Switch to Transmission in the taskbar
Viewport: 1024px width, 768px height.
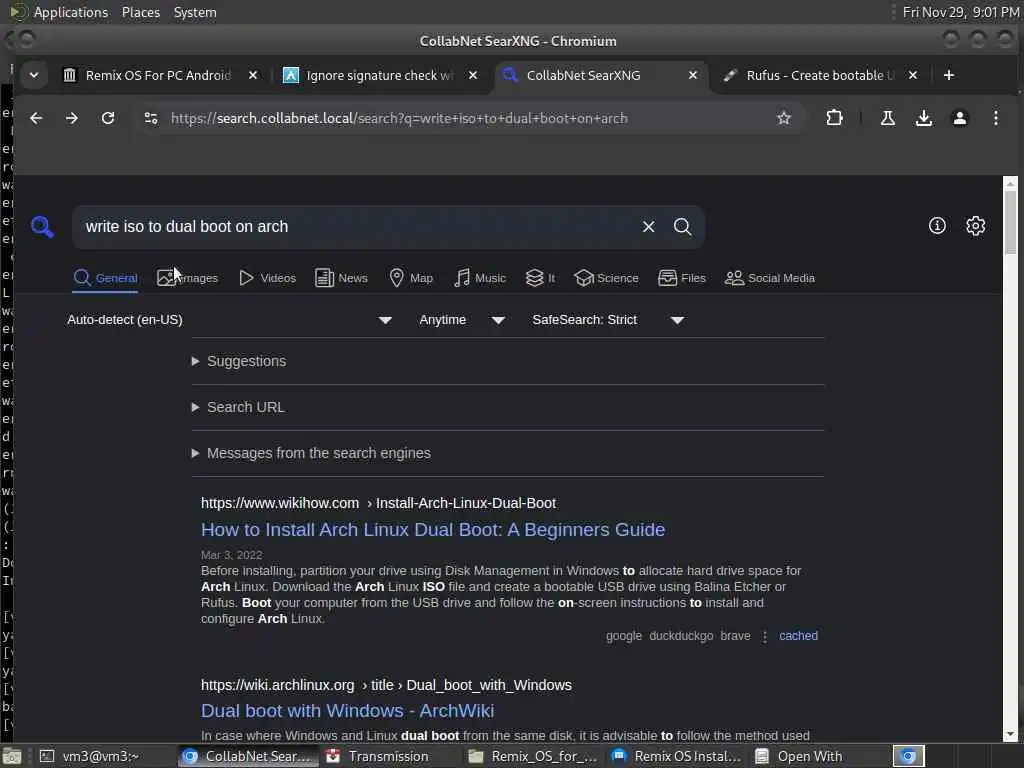(389, 756)
